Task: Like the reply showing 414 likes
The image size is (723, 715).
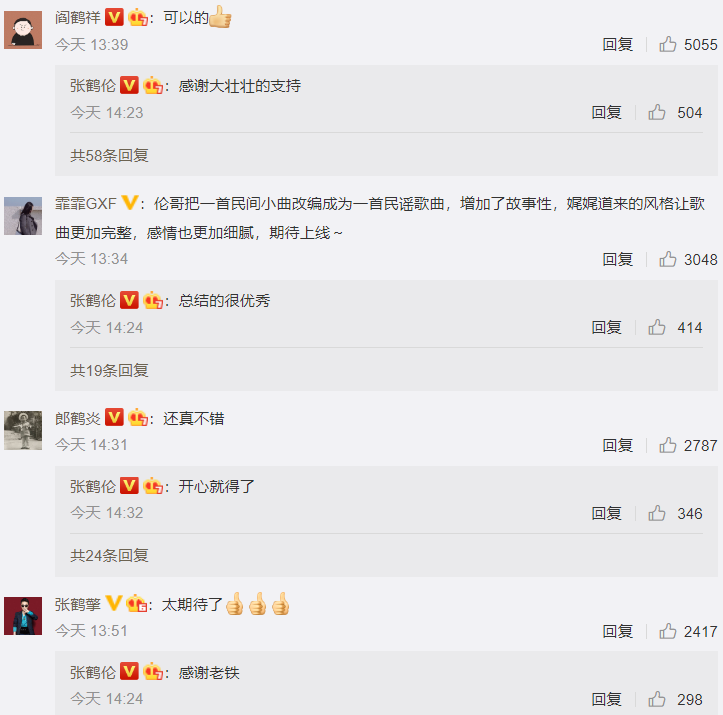Action: pyautogui.click(x=657, y=327)
